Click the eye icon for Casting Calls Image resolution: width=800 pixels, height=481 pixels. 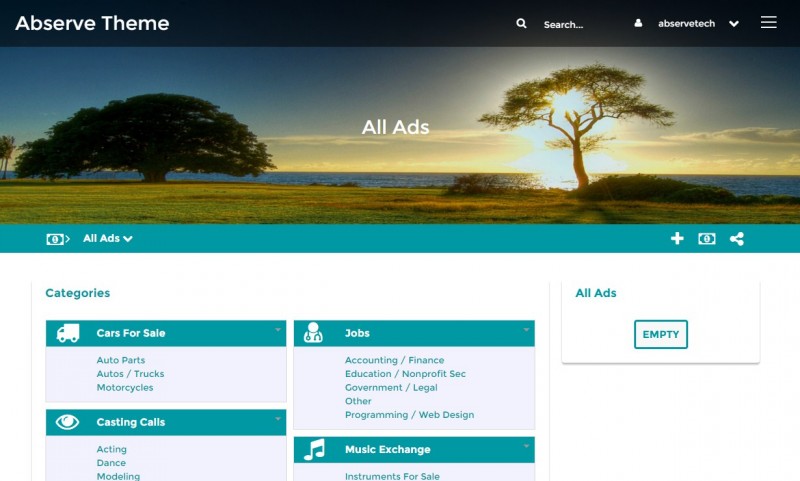pos(67,422)
